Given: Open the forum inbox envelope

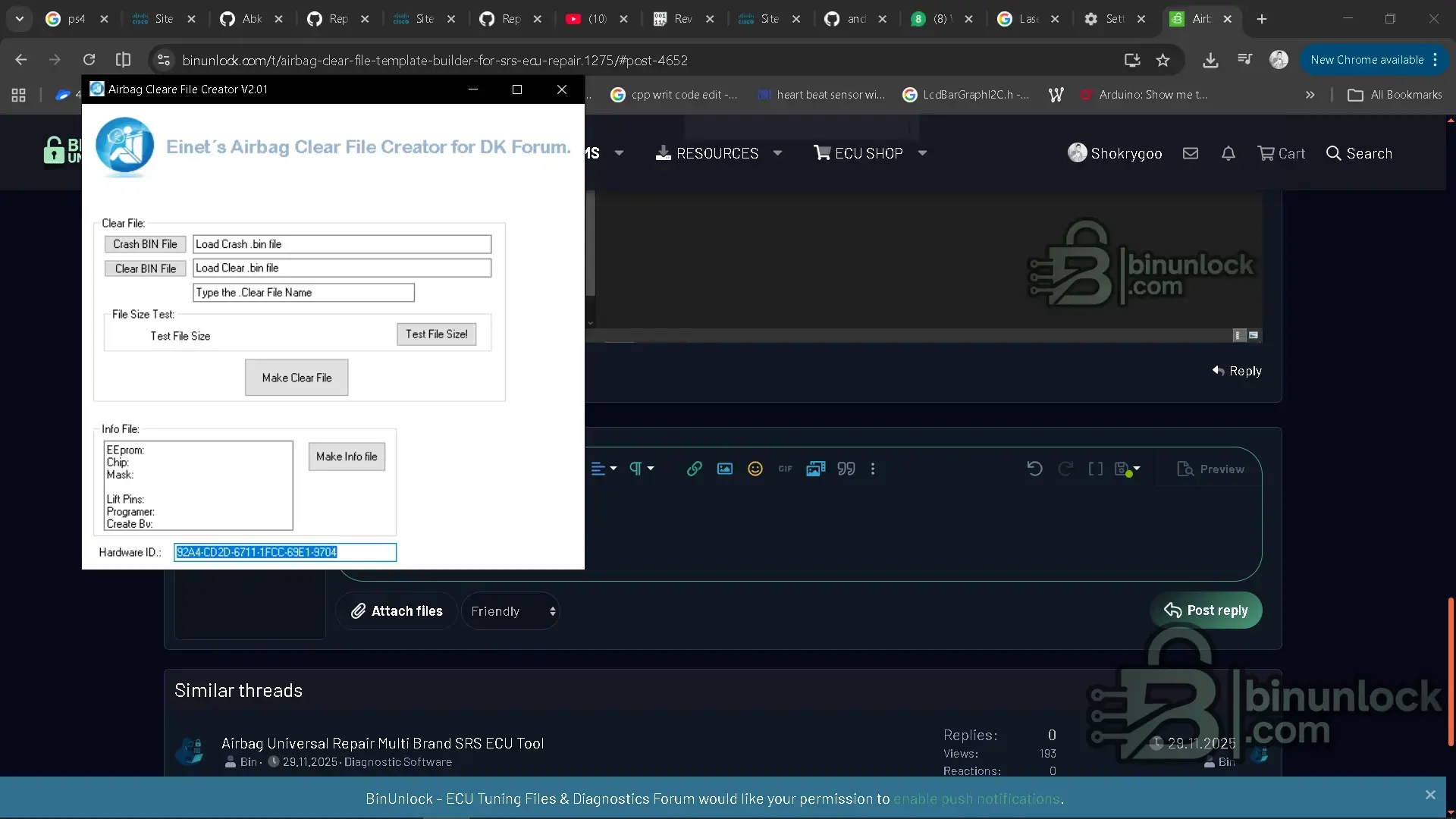Looking at the screenshot, I should tap(1190, 153).
